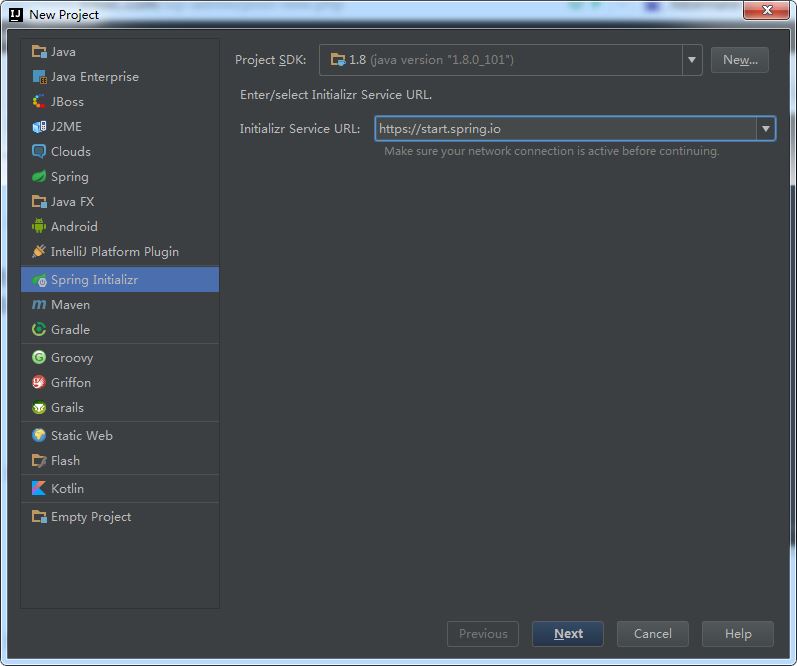This screenshot has width=797, height=666.
Task: Choose the "Static Web" label
Action: [82, 435]
